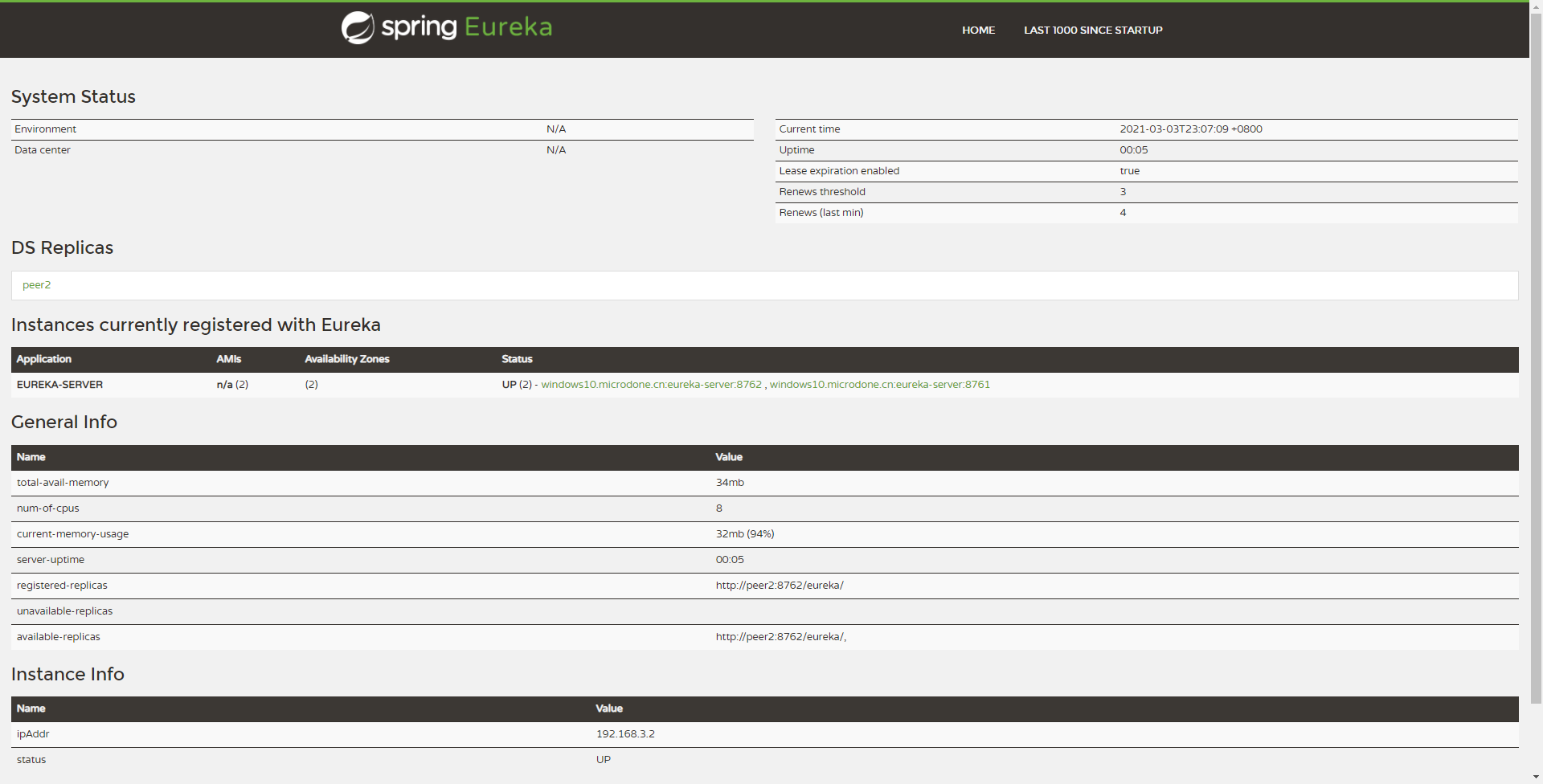Select the Renews threshold label
The image size is (1543, 784).
[822, 192]
